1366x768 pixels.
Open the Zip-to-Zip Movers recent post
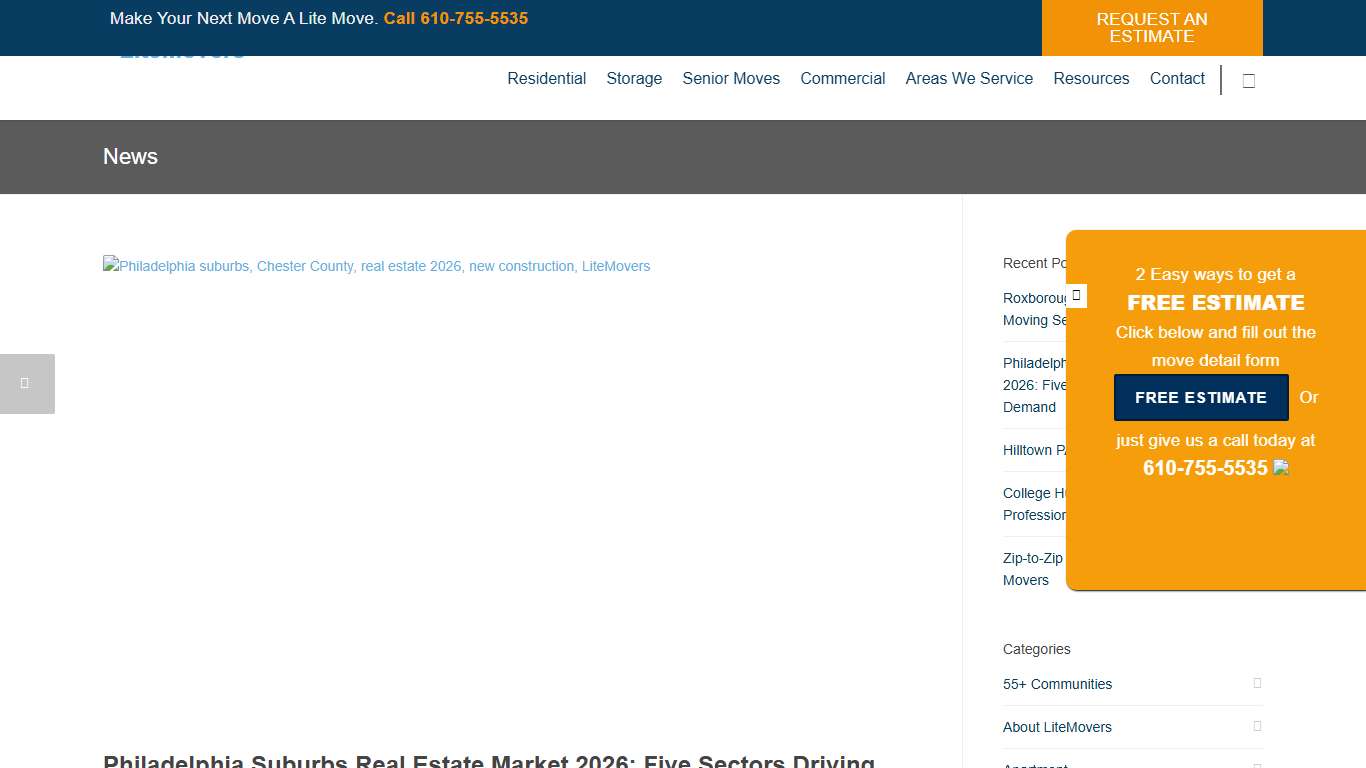(1032, 569)
